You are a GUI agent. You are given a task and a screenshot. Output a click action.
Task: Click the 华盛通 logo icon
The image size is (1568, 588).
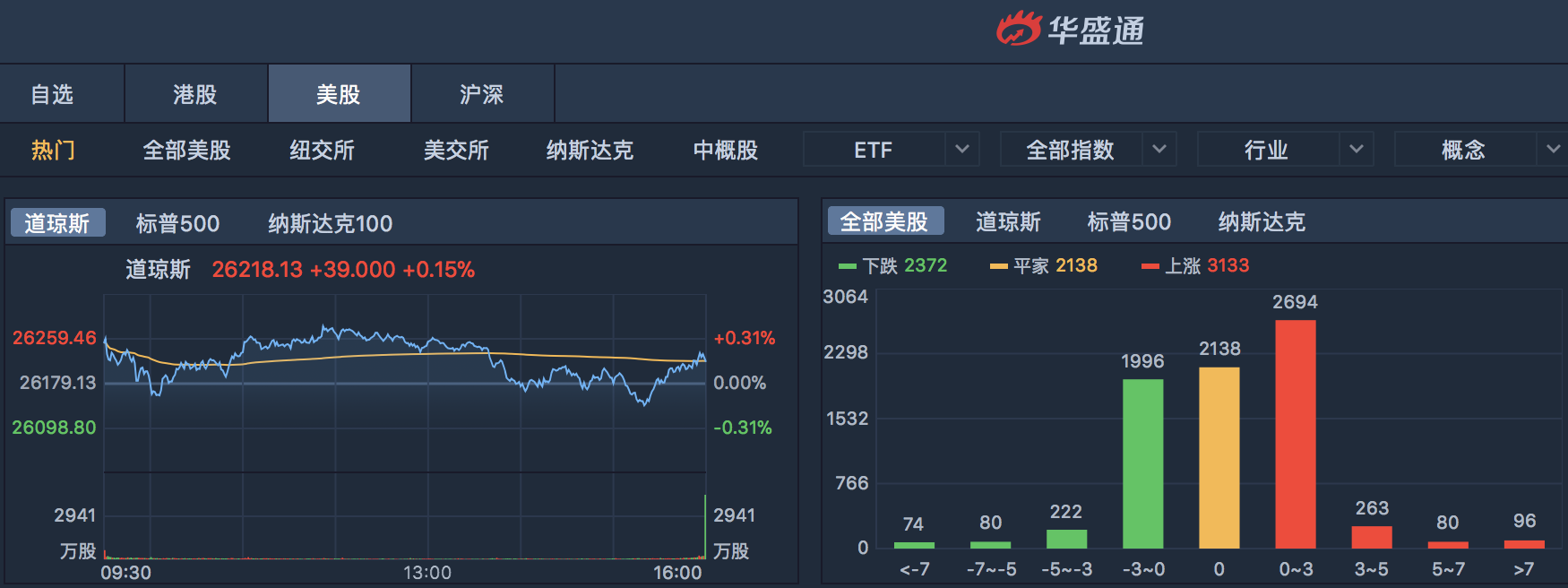tap(1019, 29)
